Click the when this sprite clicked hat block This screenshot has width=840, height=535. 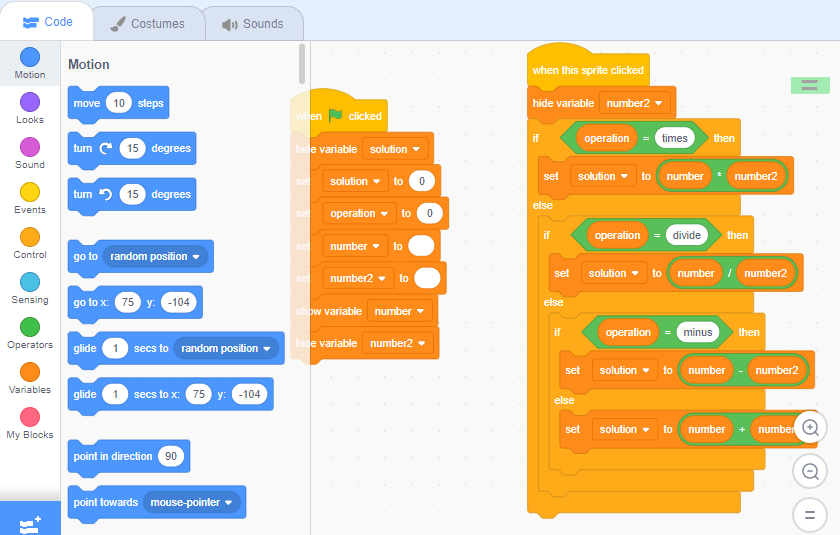[588, 70]
